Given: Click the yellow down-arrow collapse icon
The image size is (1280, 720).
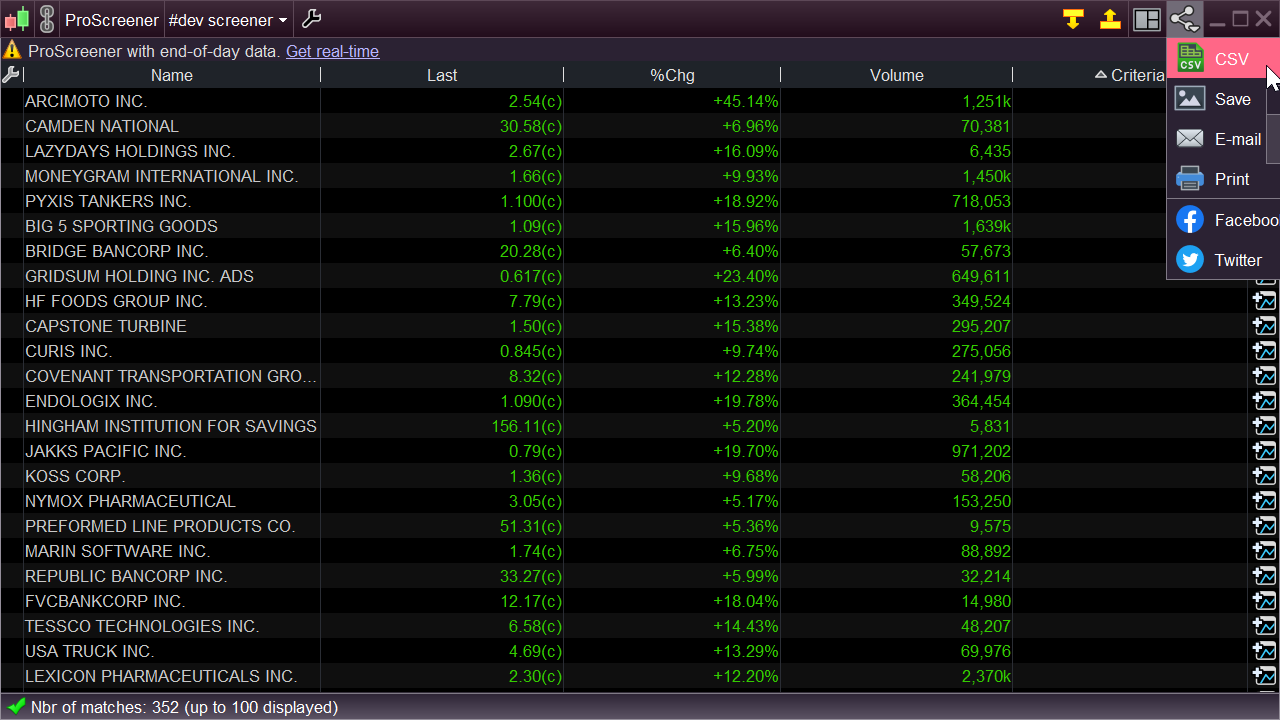Looking at the screenshot, I should click(1073, 19).
